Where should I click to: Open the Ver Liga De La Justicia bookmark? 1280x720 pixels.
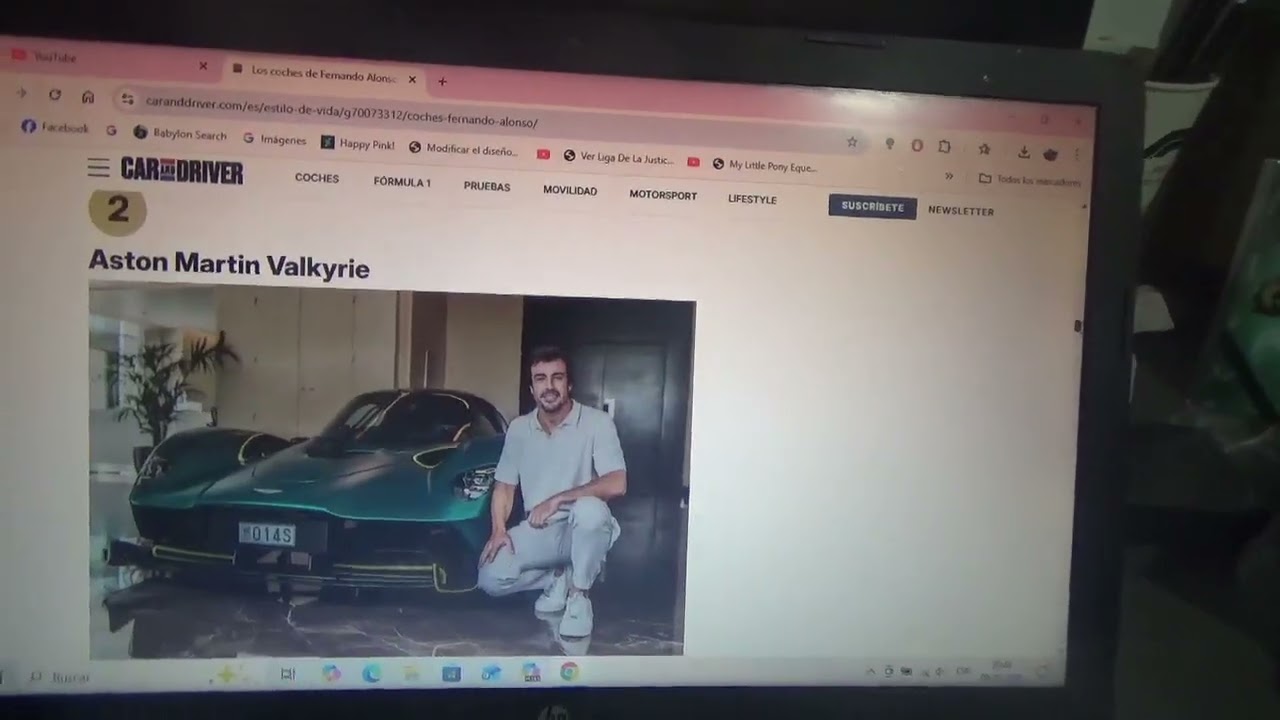618,157
